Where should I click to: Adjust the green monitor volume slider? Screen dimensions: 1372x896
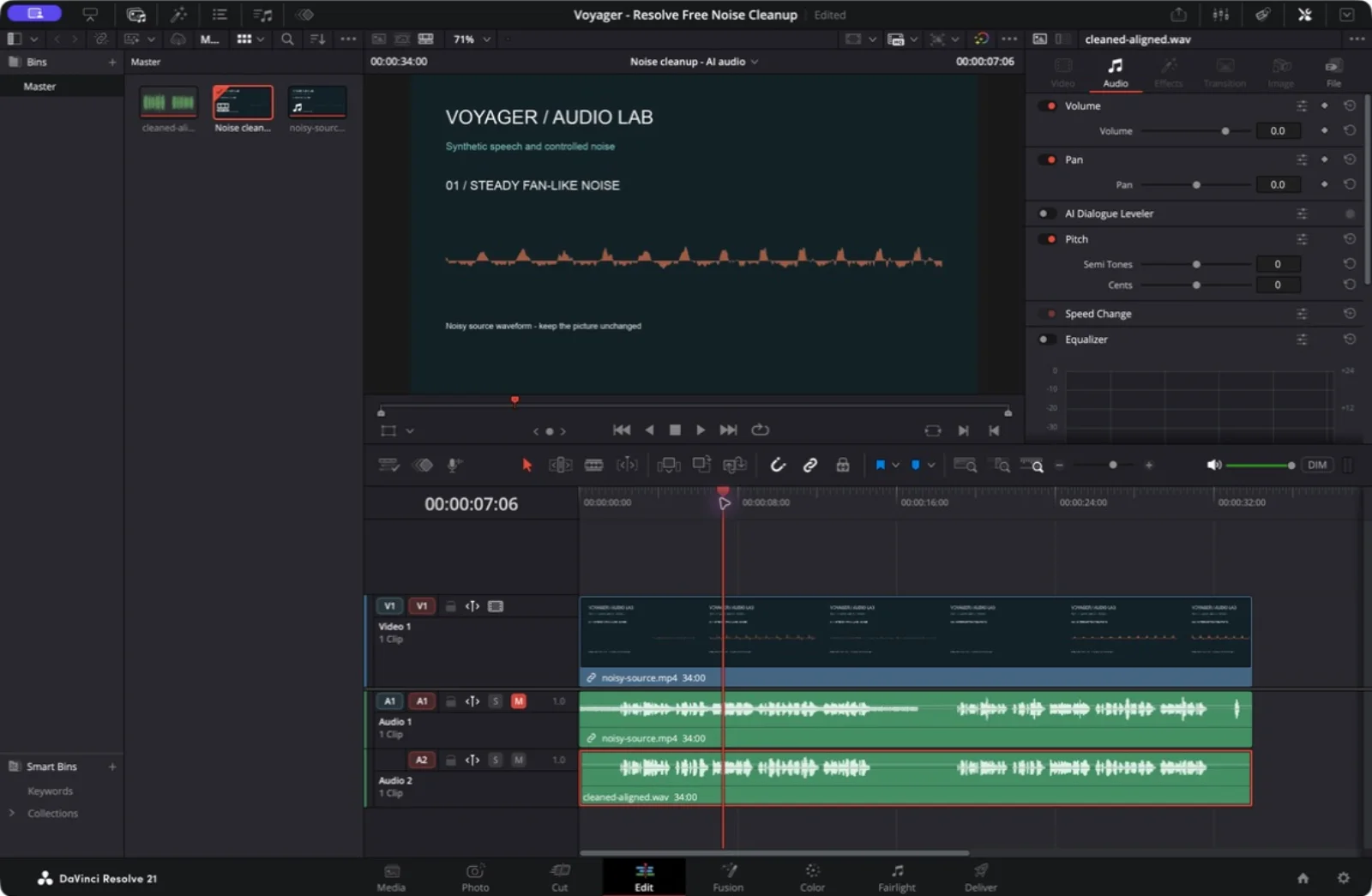click(1260, 466)
